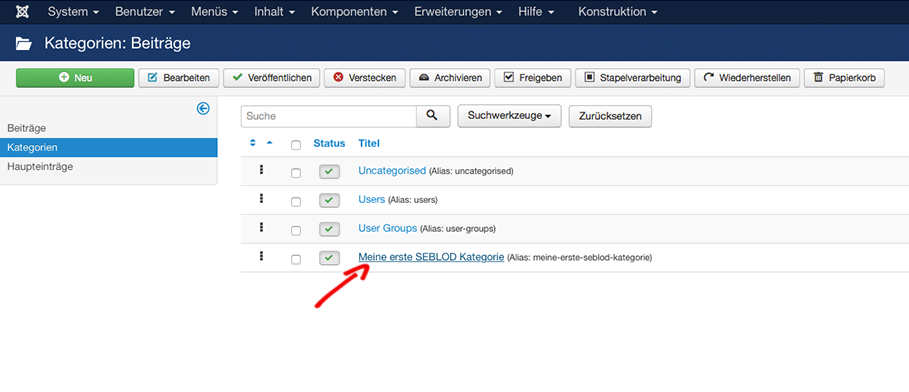Check the Uncategorised row checkbox
Viewport: 909px width, 392px height.
[296, 173]
